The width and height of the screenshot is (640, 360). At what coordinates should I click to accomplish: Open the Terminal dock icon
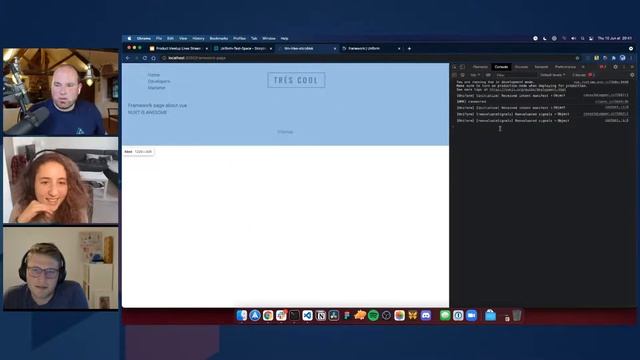tap(294, 315)
